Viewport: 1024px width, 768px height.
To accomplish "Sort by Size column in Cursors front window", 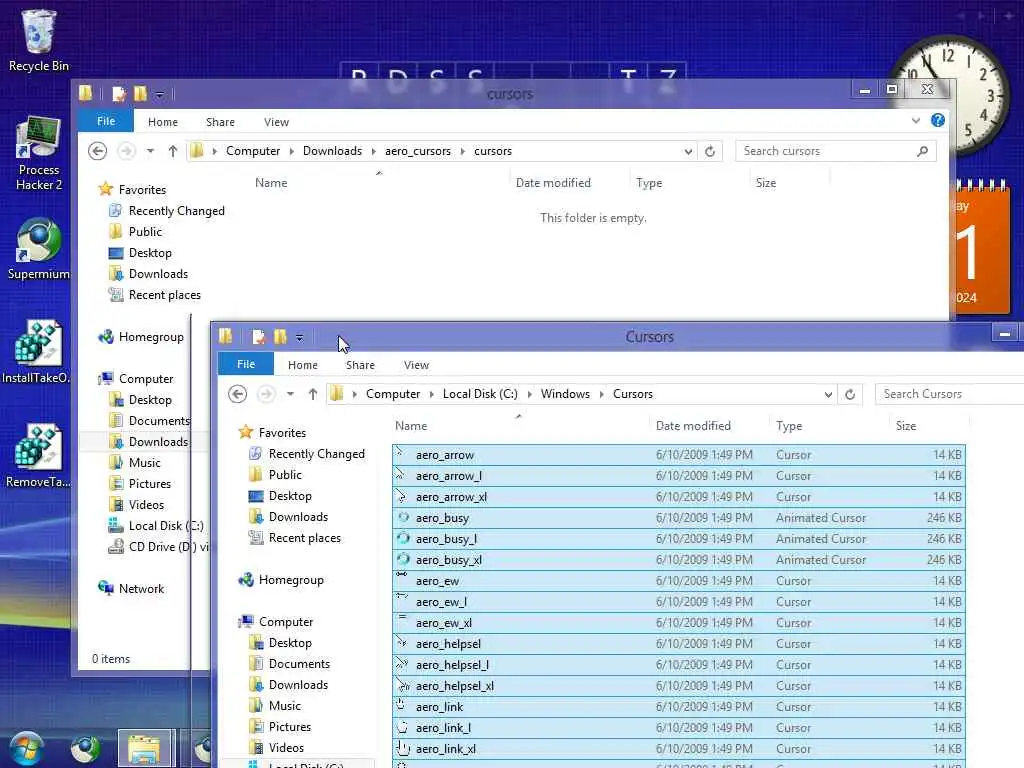I will pyautogui.click(x=906, y=426).
